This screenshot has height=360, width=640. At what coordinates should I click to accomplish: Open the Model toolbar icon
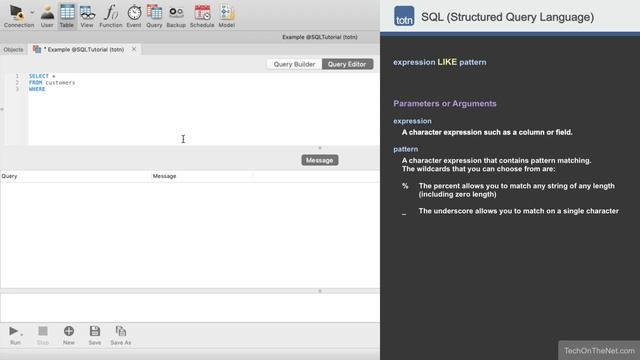(227, 16)
